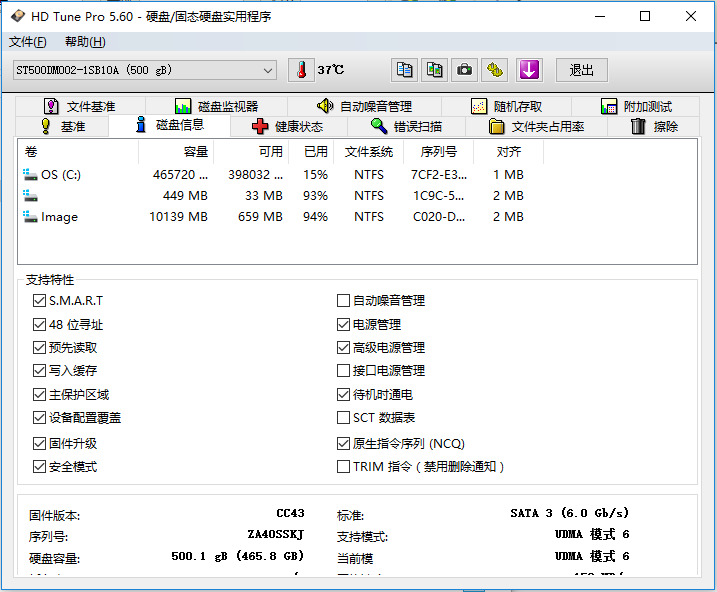
Task: Select the 磁盘信息 tab
Action: [x=170, y=125]
